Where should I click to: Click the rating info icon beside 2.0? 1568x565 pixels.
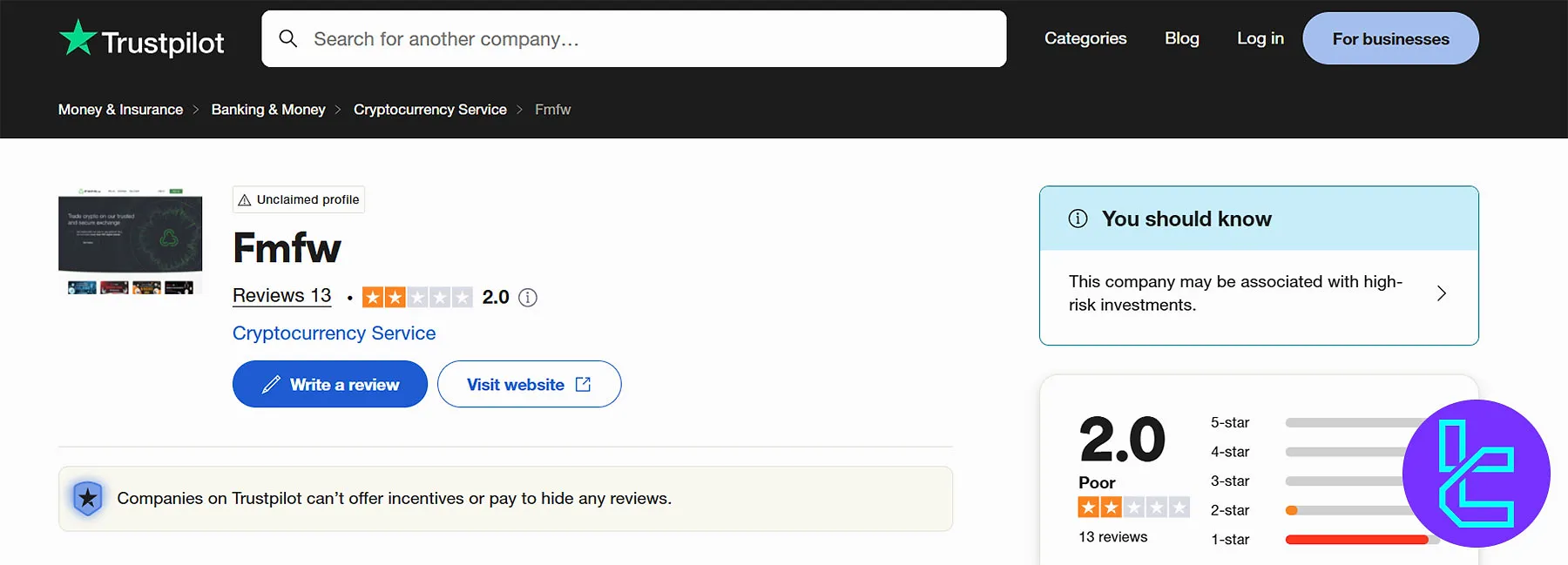(528, 298)
